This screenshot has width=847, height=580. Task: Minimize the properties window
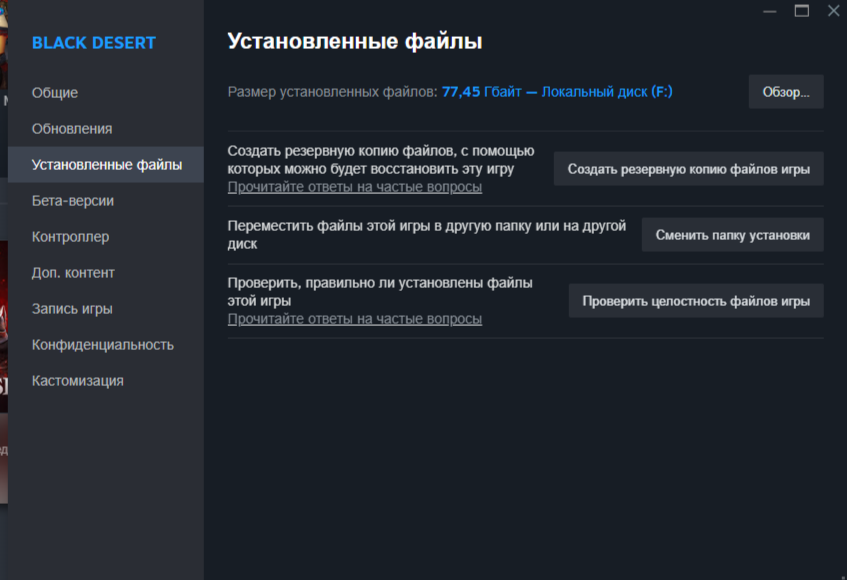[770, 11]
